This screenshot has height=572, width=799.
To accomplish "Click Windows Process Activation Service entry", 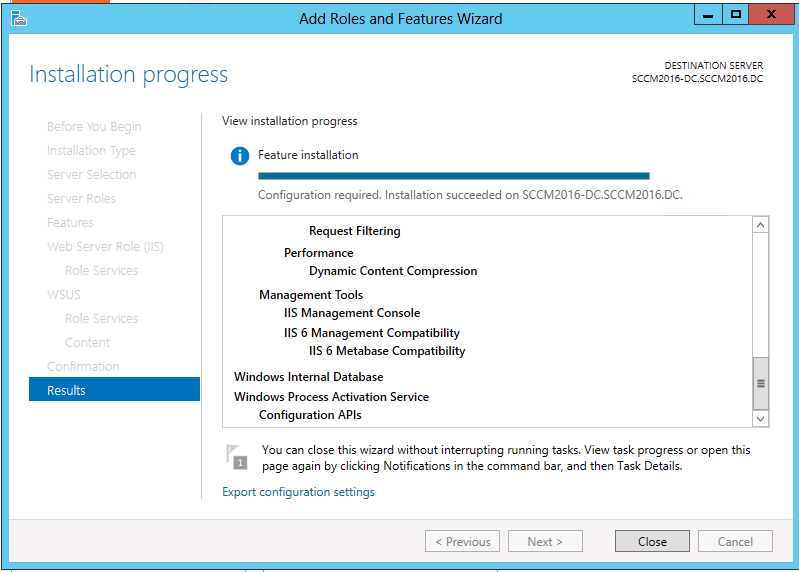I will click(x=331, y=397).
